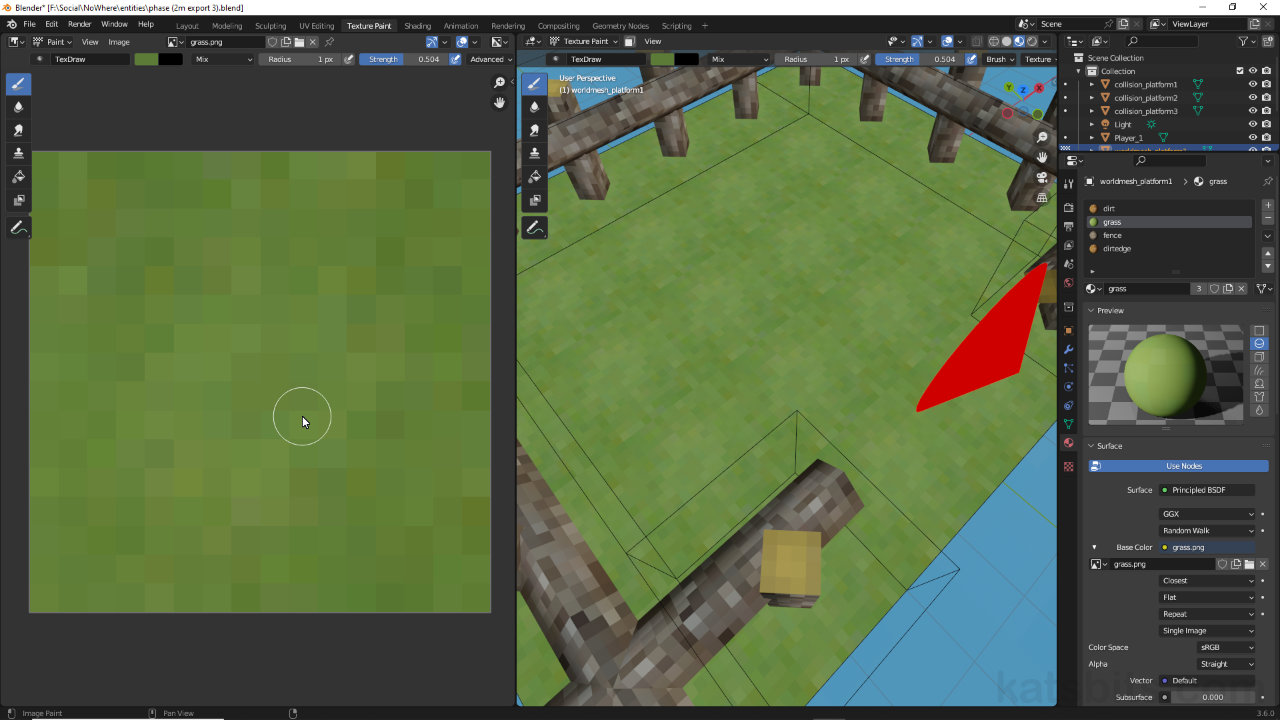The height and width of the screenshot is (720, 1280).
Task: Open Closest interpolation dropdown
Action: pyautogui.click(x=1207, y=581)
